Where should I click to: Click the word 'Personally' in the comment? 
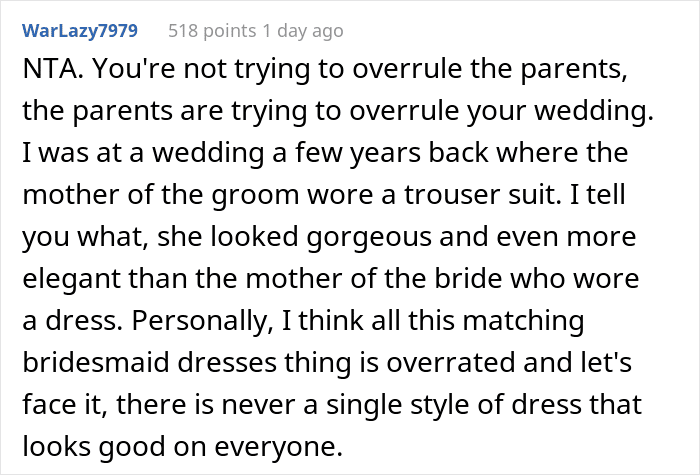(202, 321)
